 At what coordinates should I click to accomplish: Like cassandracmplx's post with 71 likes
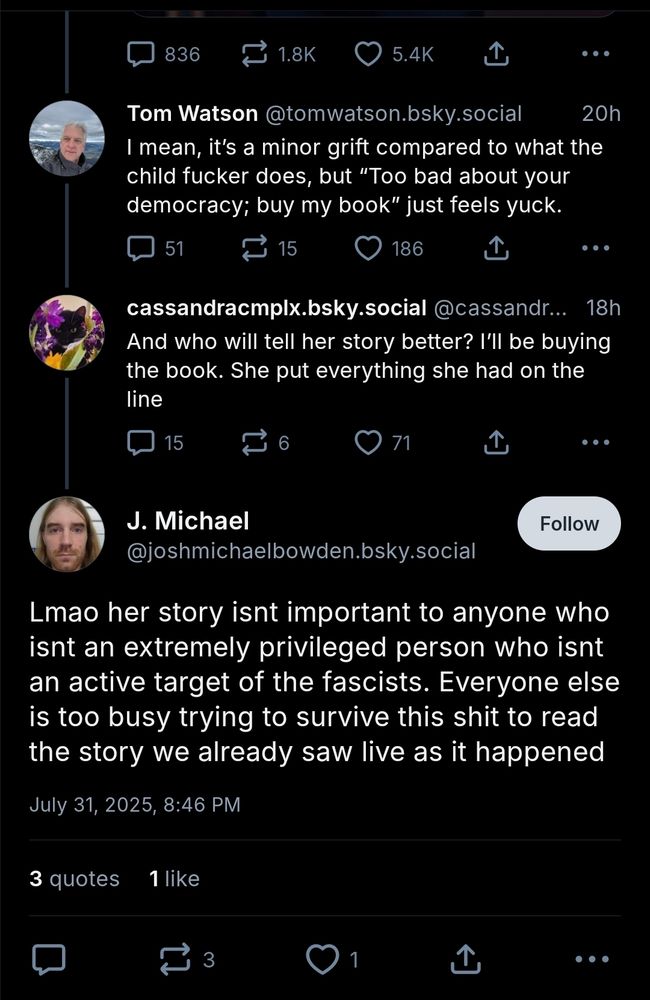[x=369, y=442]
